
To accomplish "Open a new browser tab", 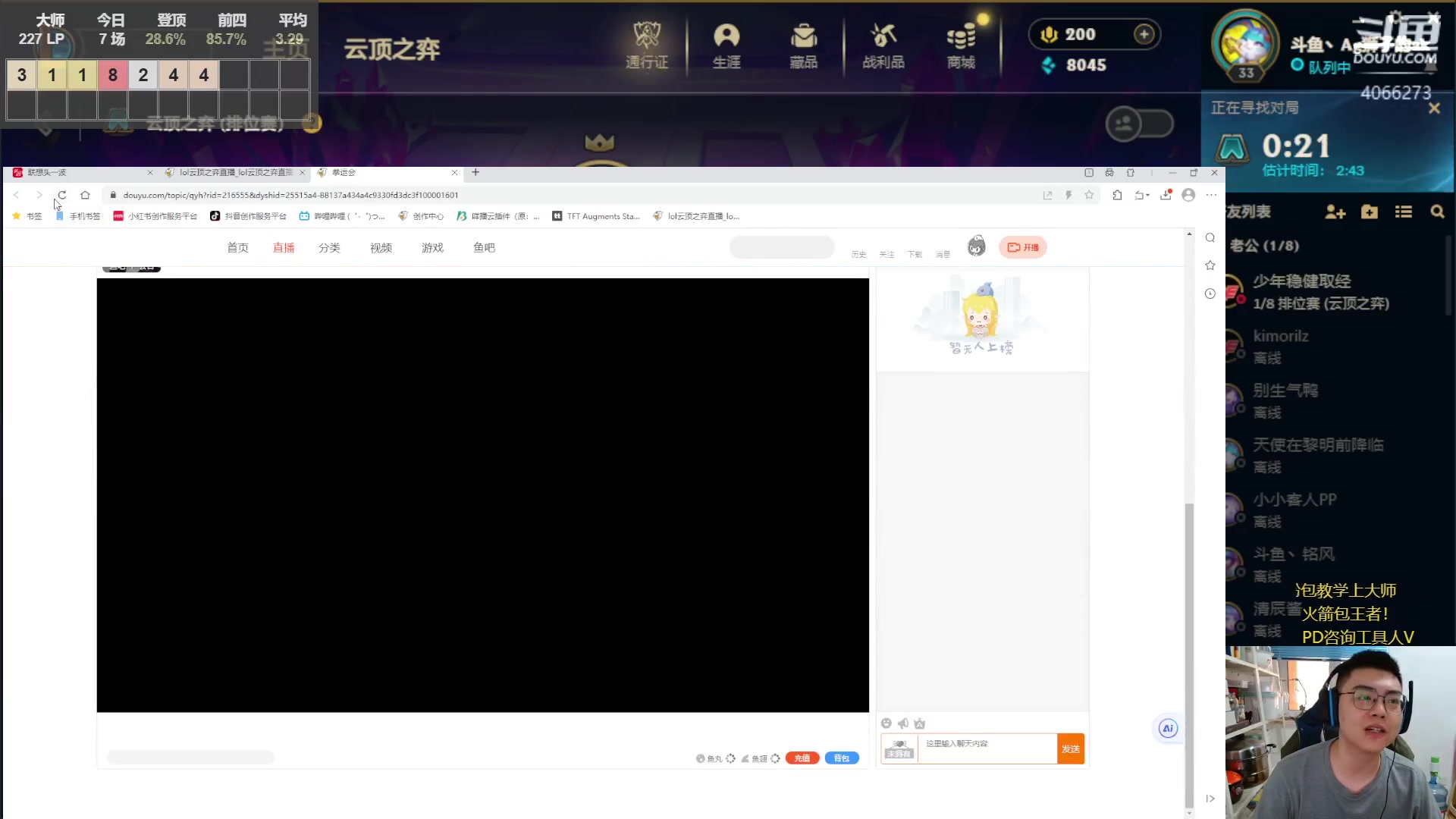I will click(x=475, y=172).
